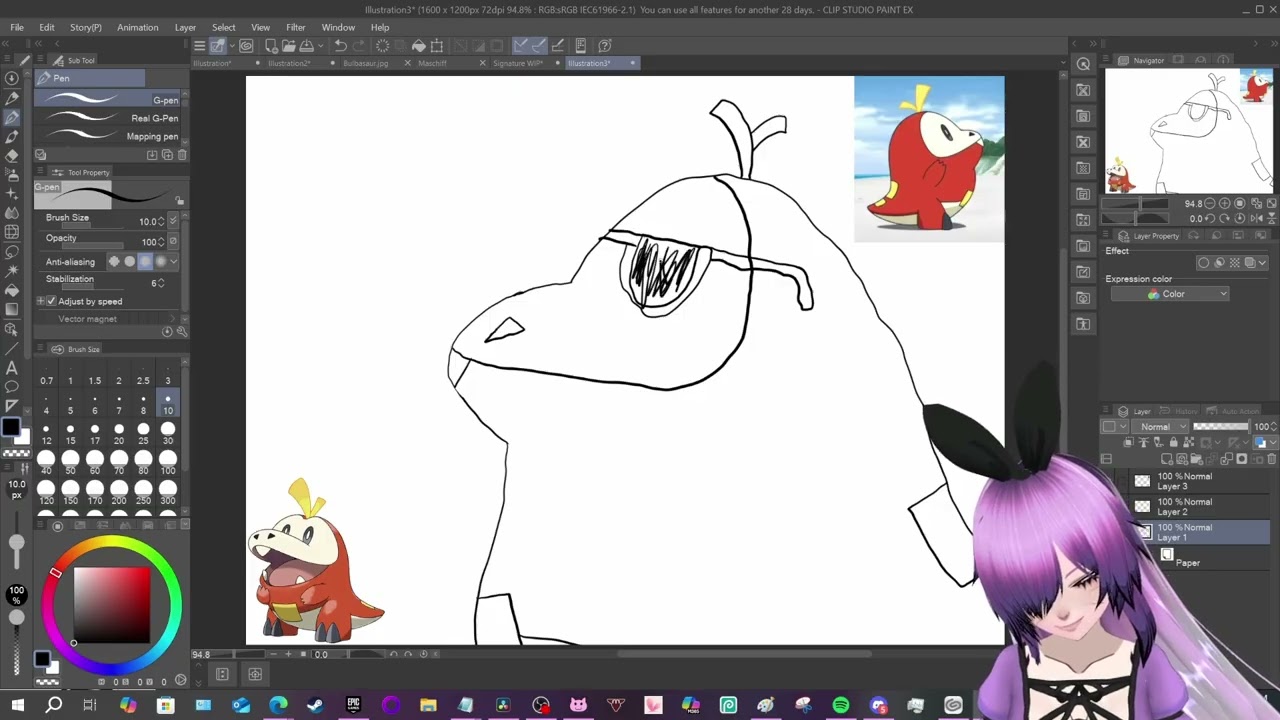The width and height of the screenshot is (1280, 720).
Task: Select the Paper layer
Action: coord(1190,557)
